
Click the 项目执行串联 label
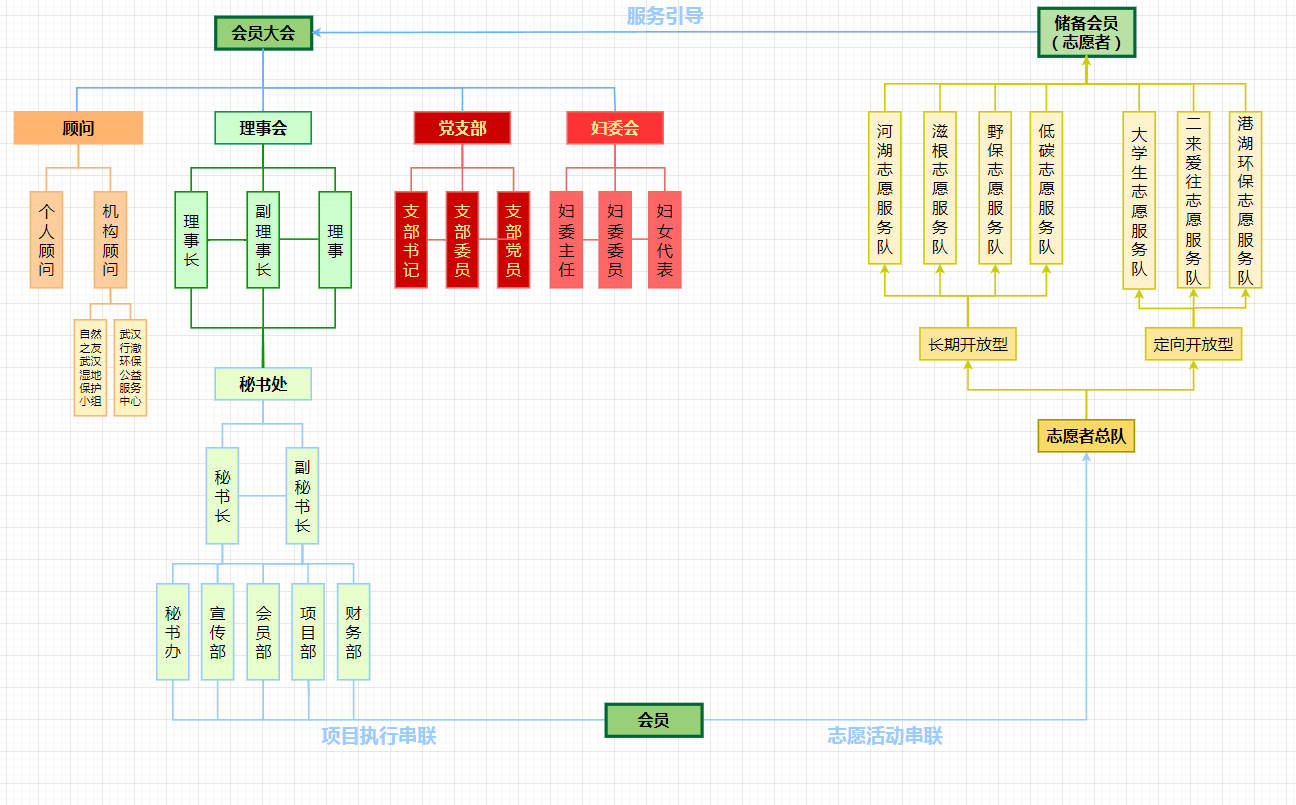[379, 737]
